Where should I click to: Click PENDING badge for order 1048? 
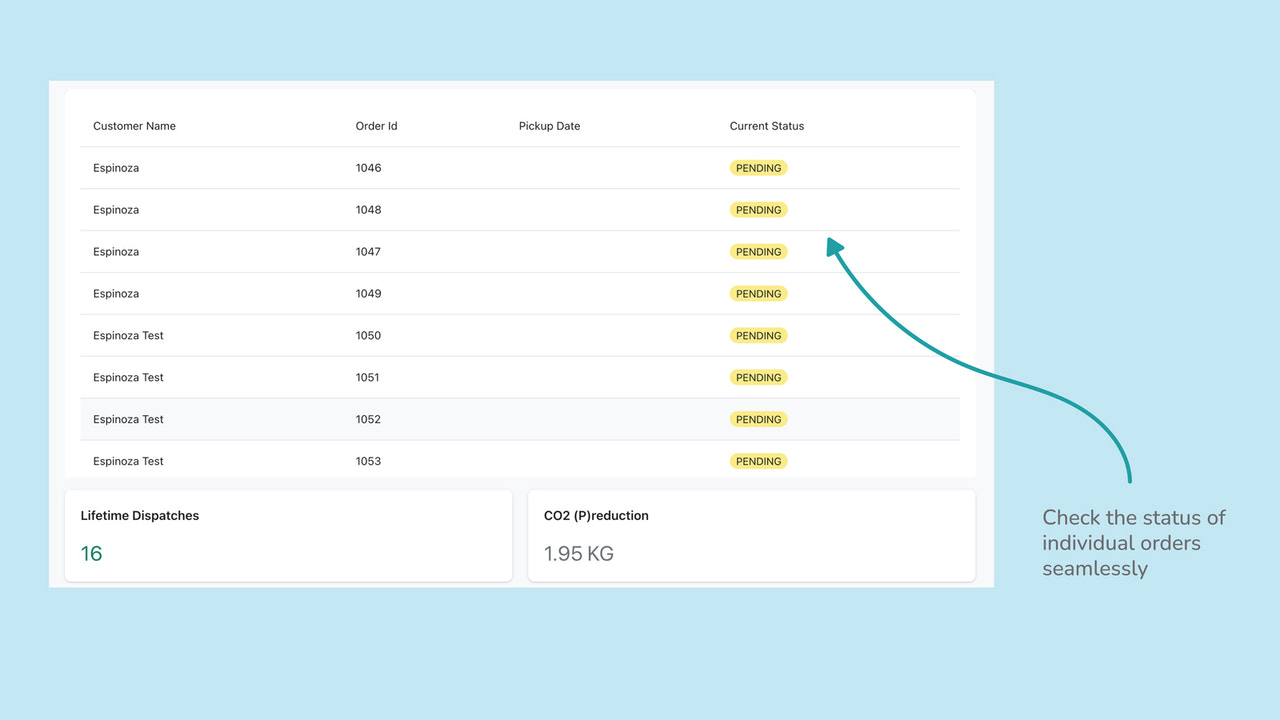(758, 210)
